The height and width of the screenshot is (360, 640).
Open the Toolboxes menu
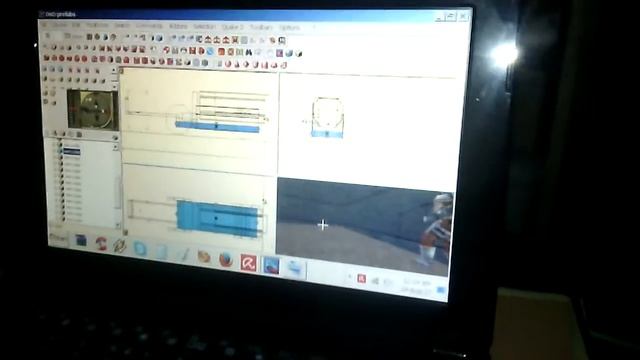[97, 25]
